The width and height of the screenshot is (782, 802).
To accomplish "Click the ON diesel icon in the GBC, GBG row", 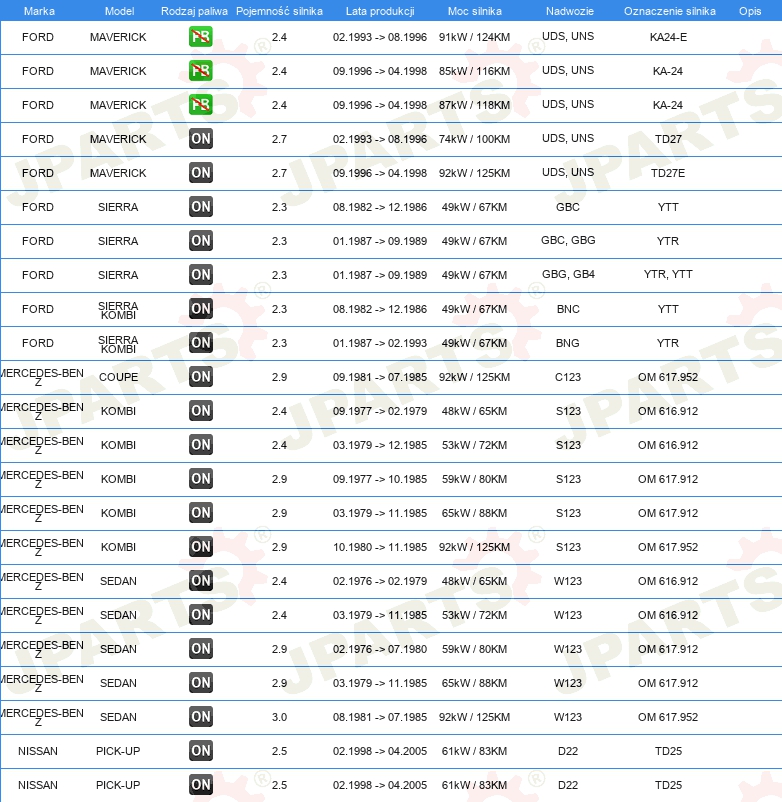I will (200, 241).
